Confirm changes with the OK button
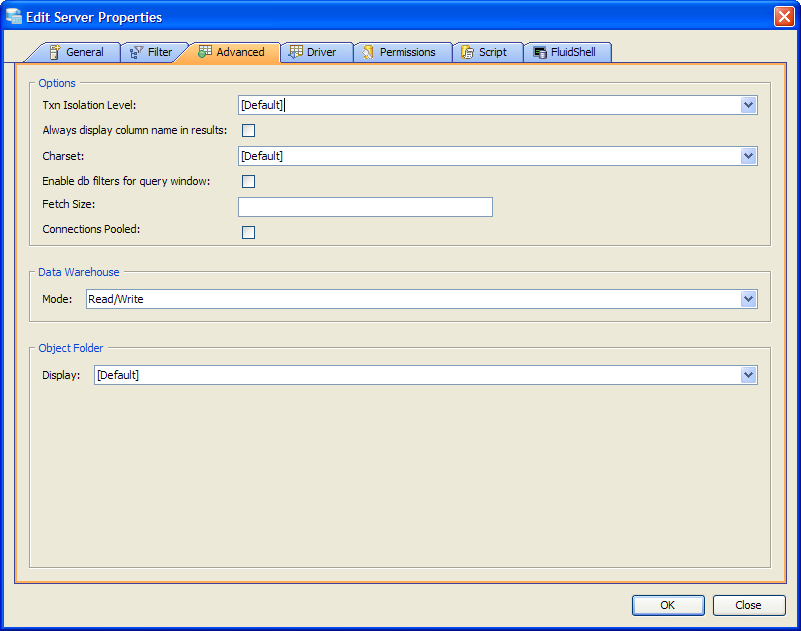The width and height of the screenshot is (801, 631). tap(668, 605)
